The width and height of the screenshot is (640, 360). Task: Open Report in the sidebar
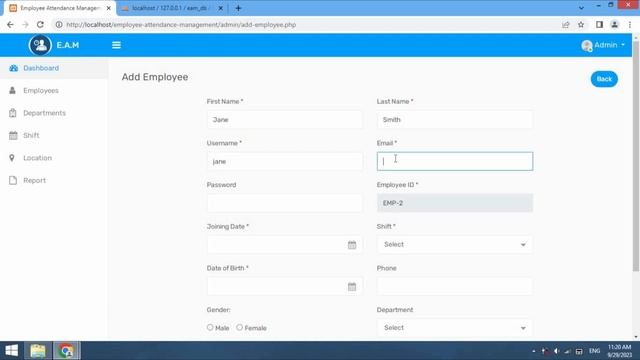(54, 180)
